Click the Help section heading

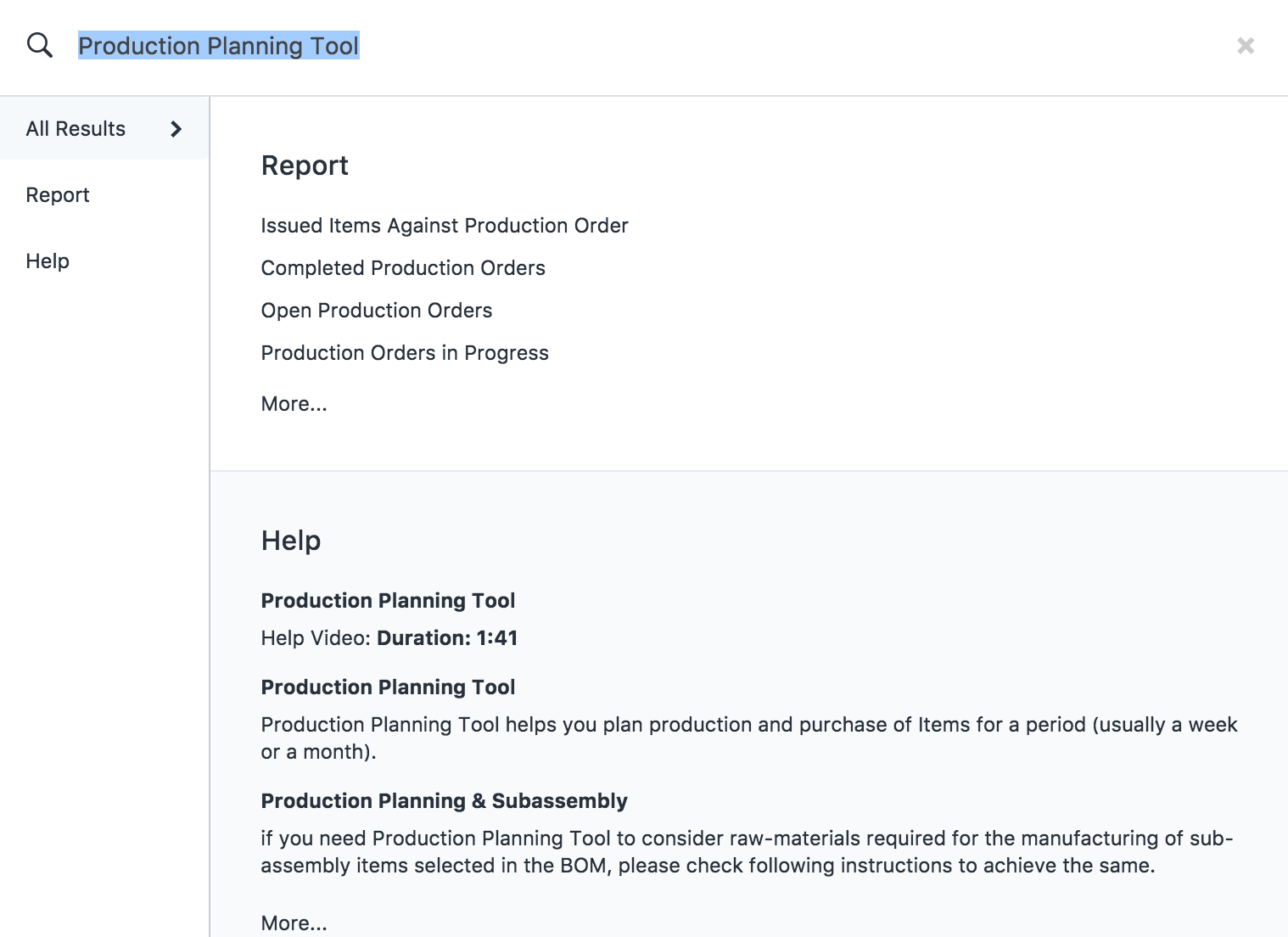click(291, 541)
